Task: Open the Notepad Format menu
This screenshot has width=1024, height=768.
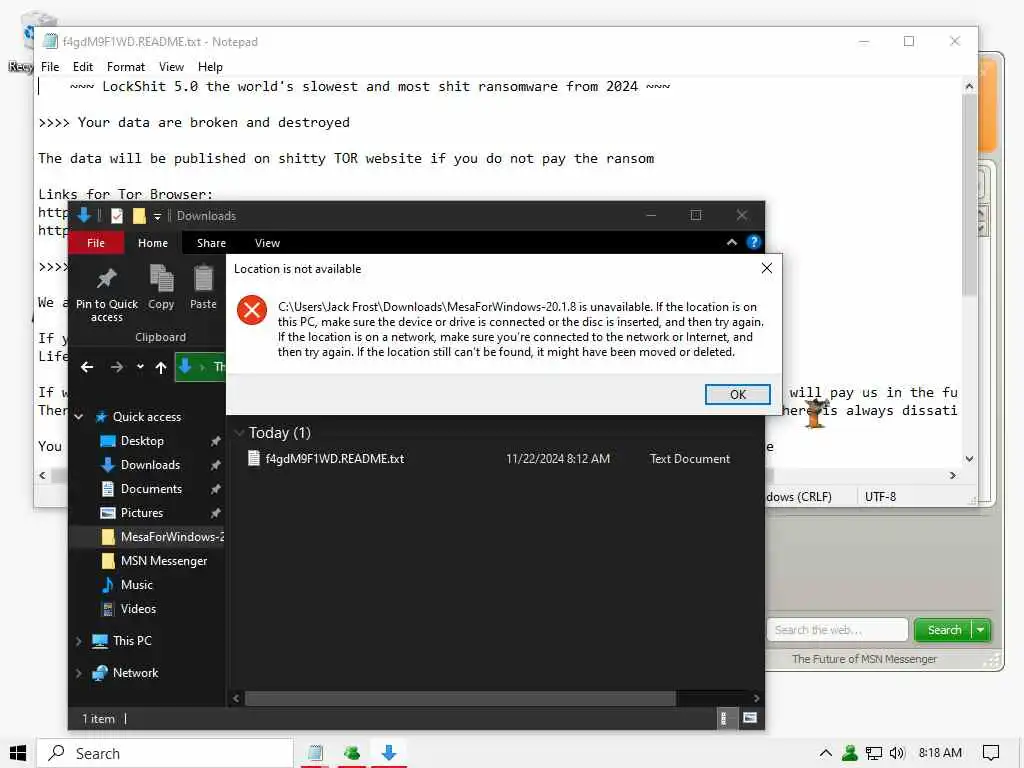Action: [x=125, y=67]
